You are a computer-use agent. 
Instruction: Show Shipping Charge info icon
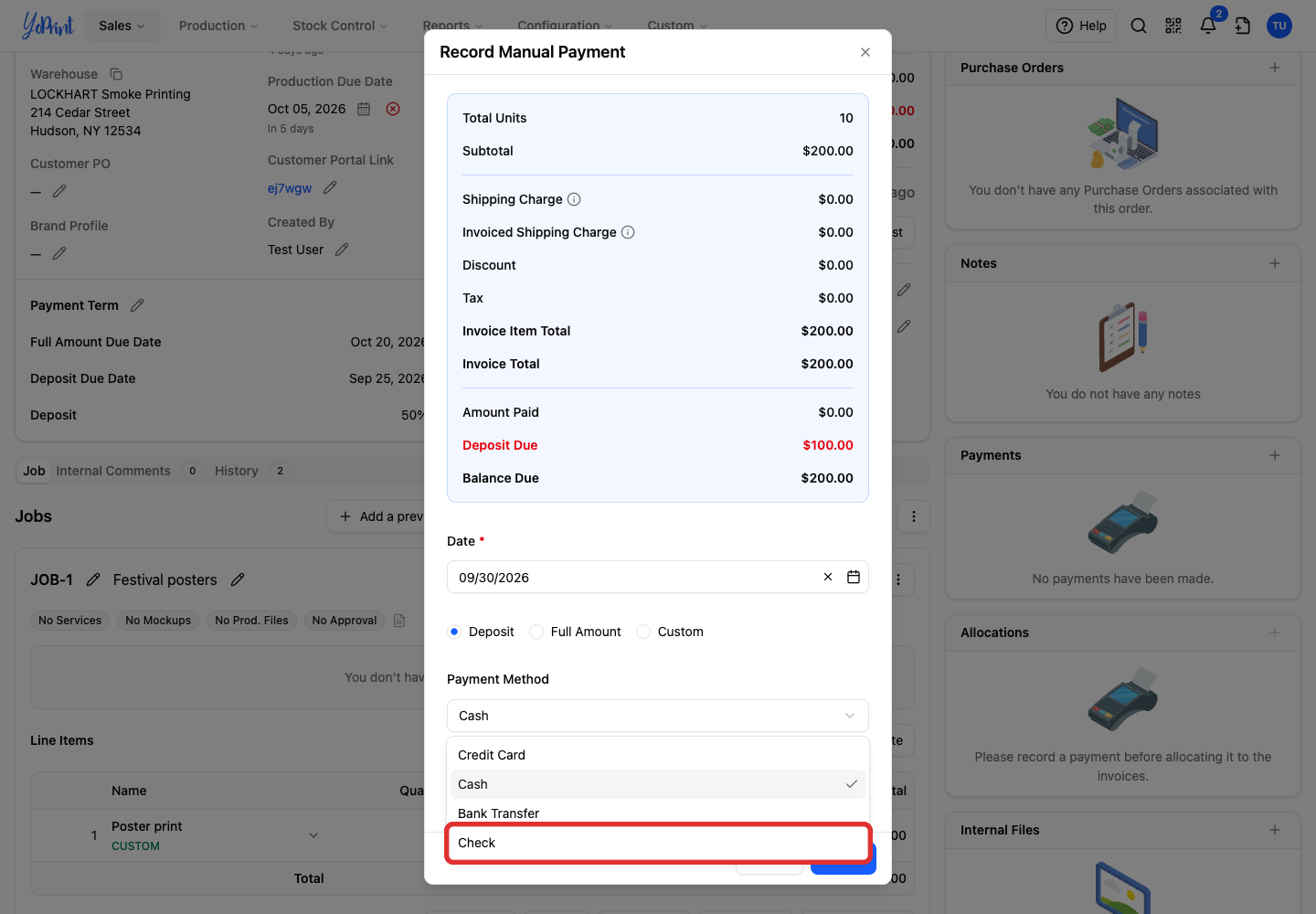[574, 199]
